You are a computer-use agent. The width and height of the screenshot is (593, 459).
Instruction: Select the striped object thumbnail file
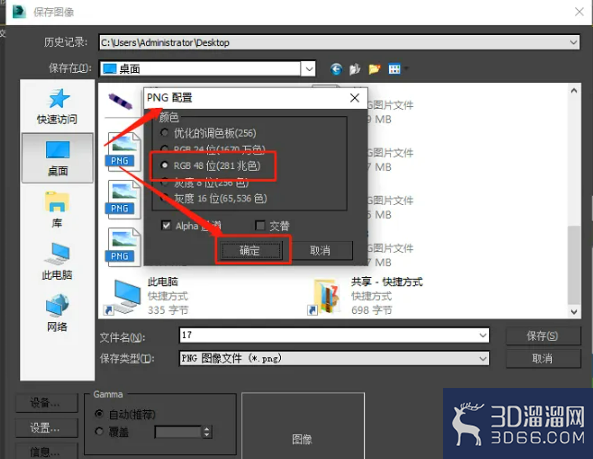coord(120,101)
